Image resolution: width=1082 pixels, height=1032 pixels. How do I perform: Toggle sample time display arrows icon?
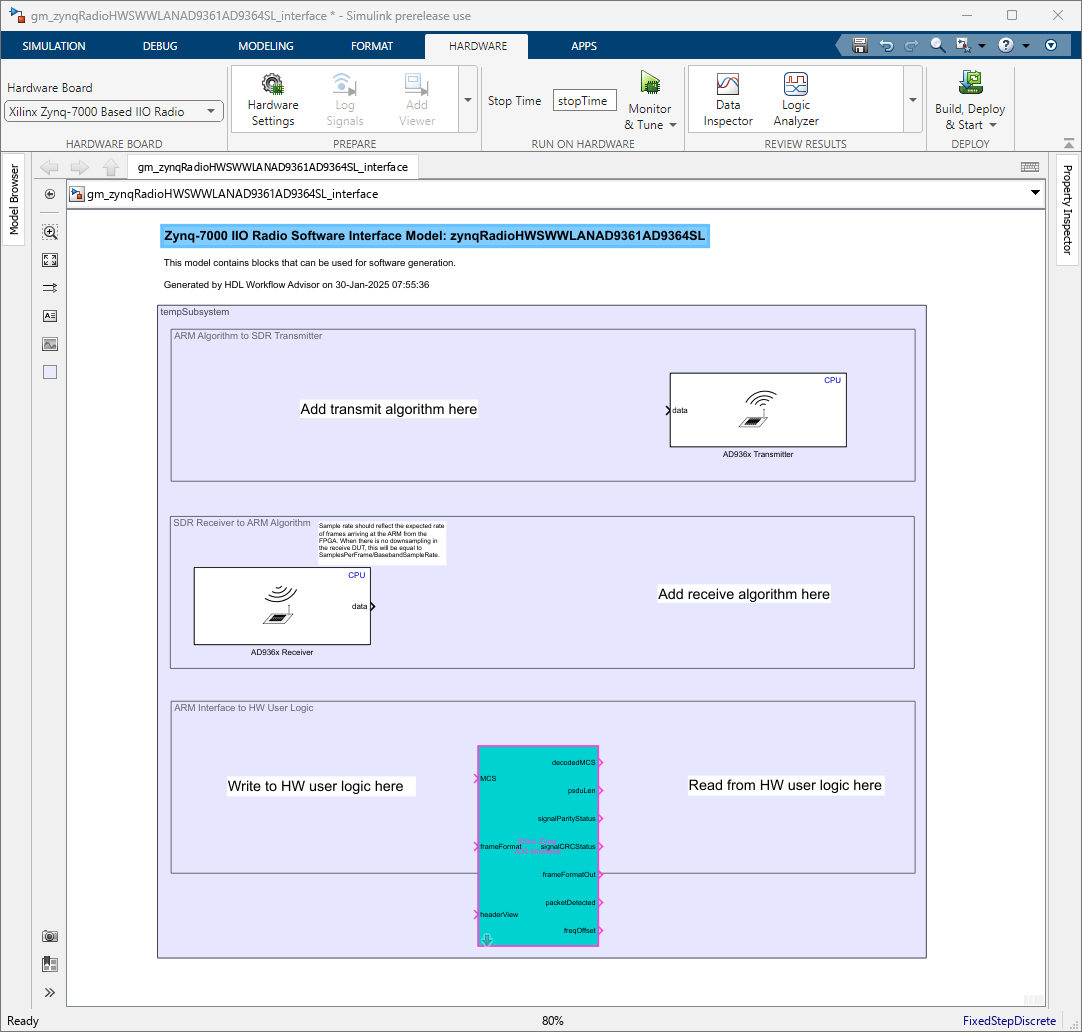tap(50, 288)
